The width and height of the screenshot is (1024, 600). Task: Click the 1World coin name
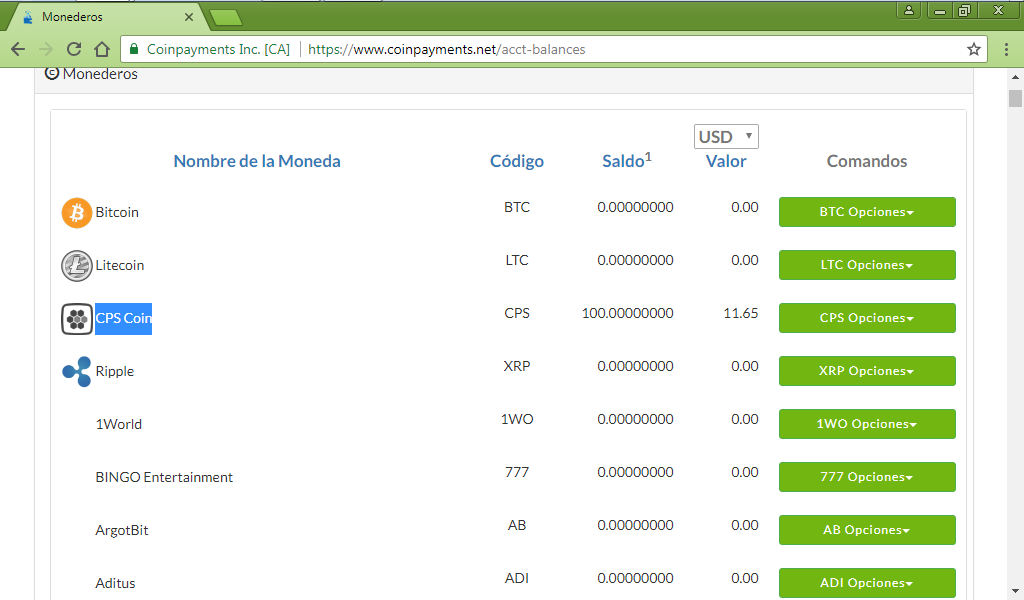[118, 424]
